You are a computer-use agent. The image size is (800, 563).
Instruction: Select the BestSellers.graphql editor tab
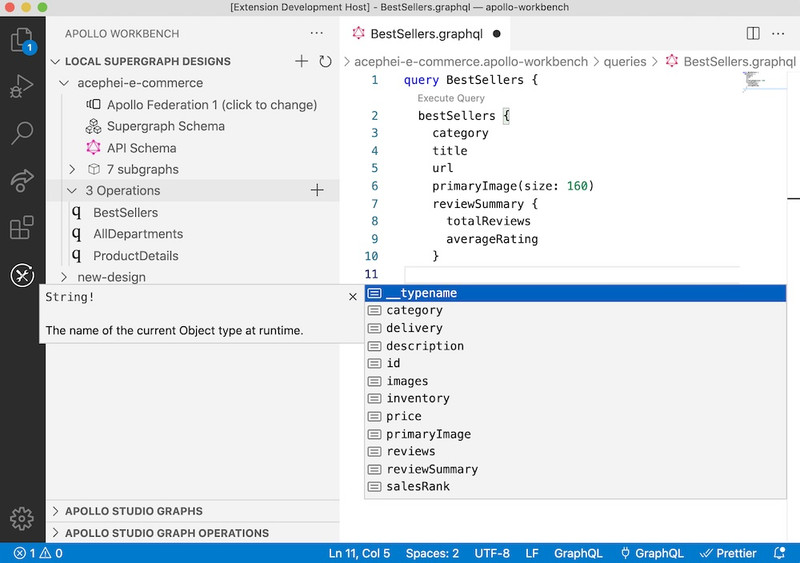[425, 34]
